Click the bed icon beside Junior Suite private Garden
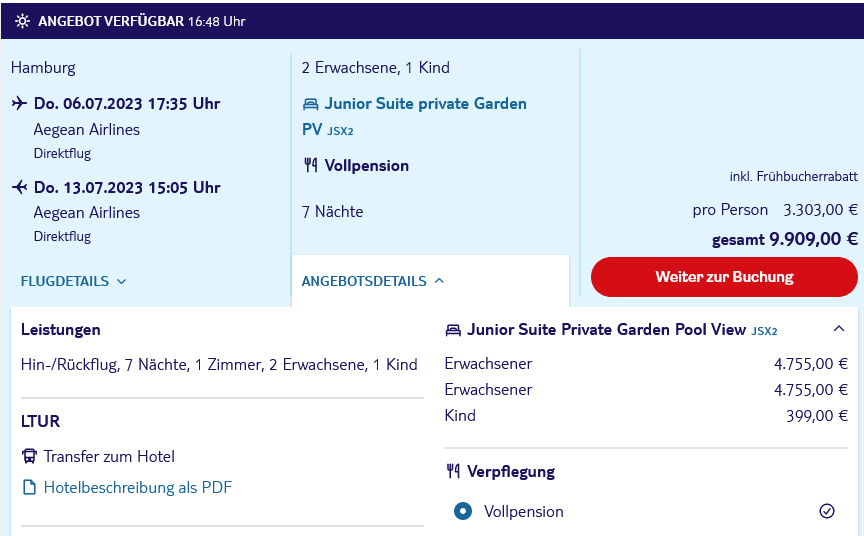864x536 pixels. click(x=311, y=104)
